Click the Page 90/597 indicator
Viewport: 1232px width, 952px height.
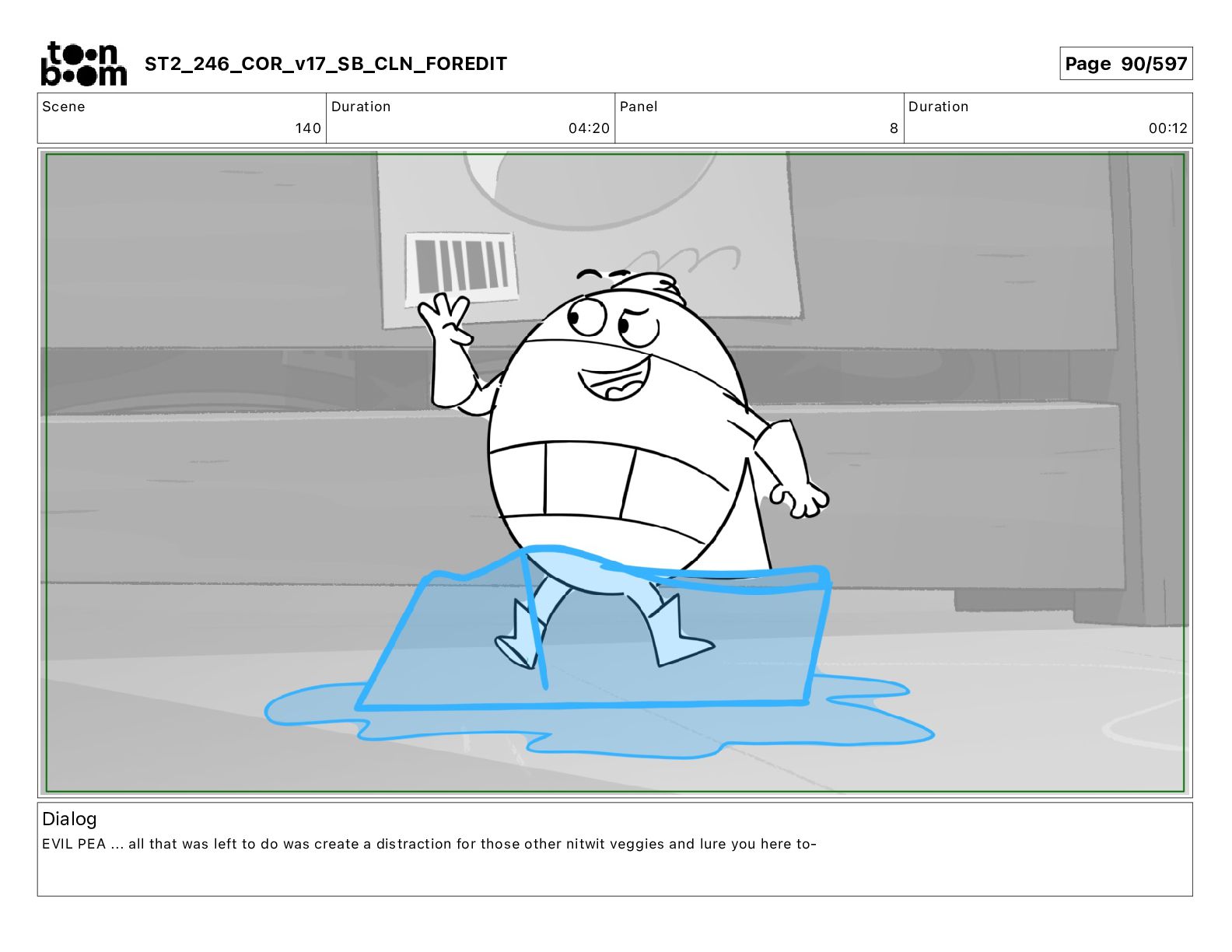pos(1125,64)
